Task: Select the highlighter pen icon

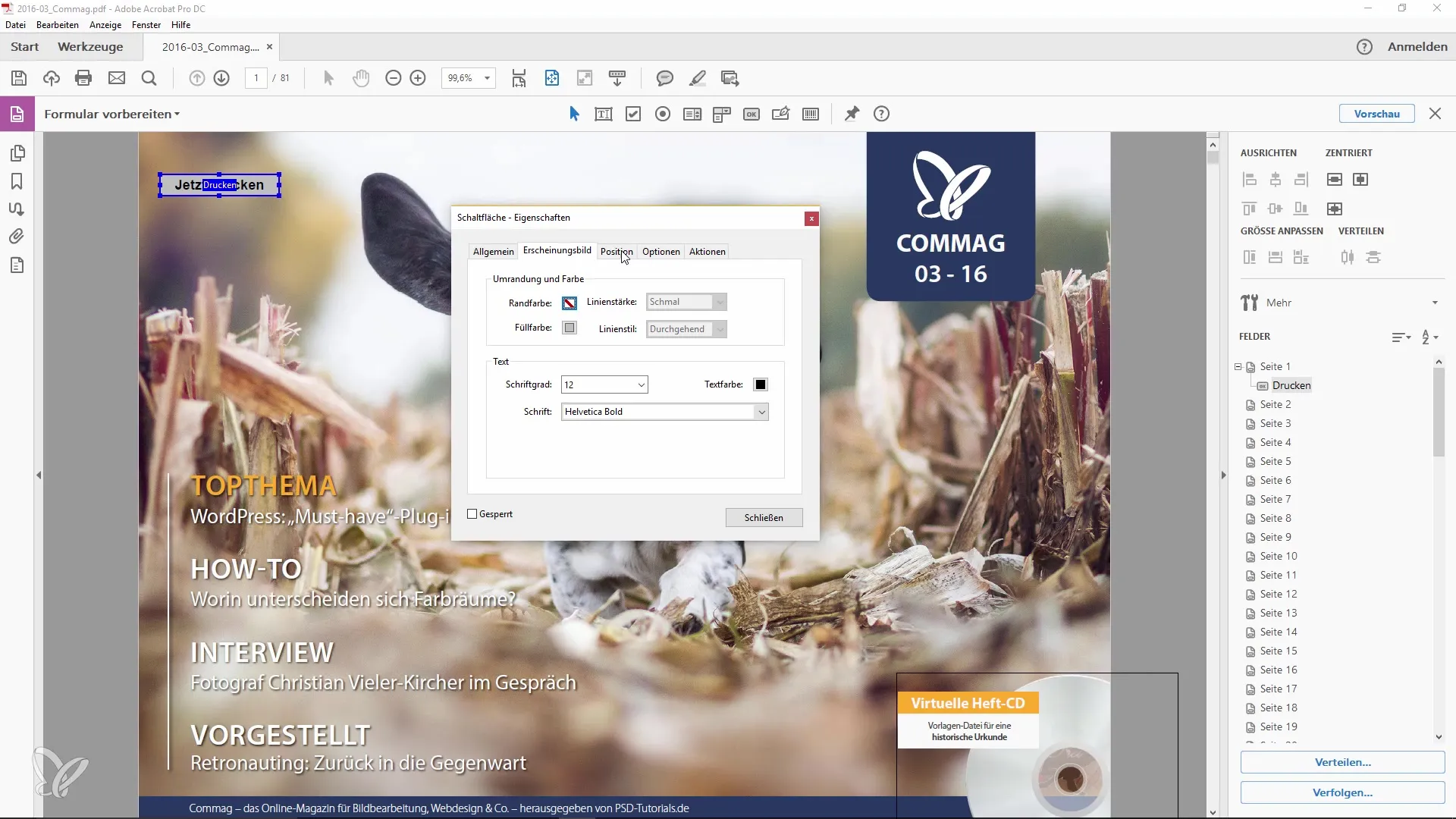Action: 698,78
